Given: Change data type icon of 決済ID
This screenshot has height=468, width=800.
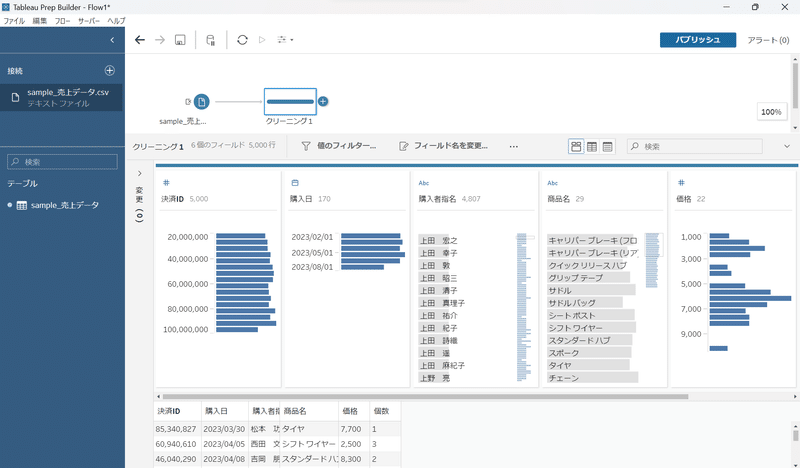Looking at the screenshot, I should tap(166, 183).
